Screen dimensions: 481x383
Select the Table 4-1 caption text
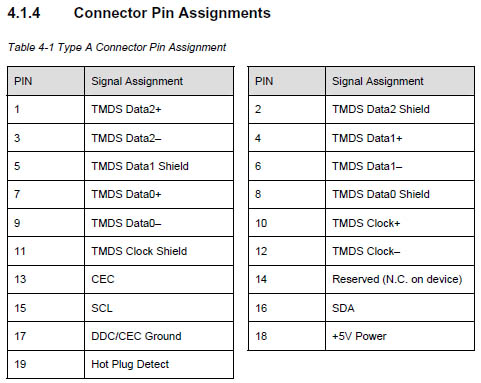click(x=117, y=47)
